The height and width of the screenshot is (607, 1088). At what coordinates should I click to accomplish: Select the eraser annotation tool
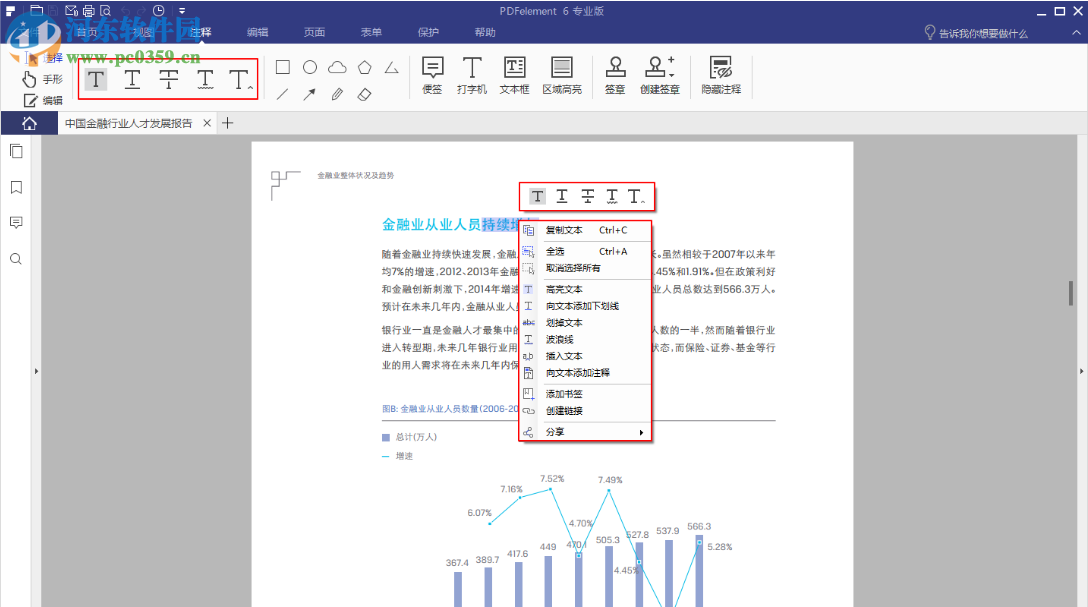(362, 92)
